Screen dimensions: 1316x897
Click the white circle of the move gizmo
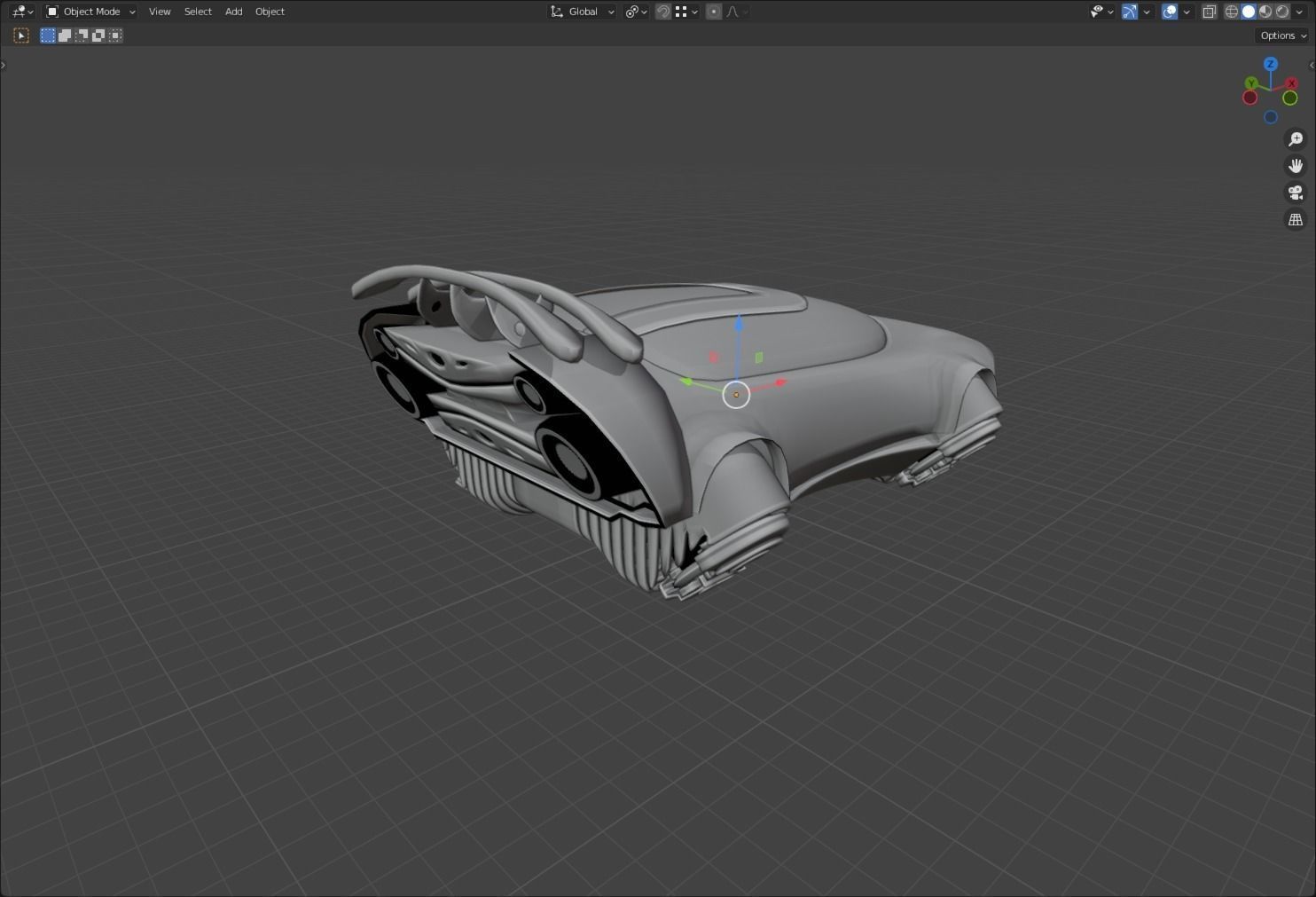coord(736,395)
